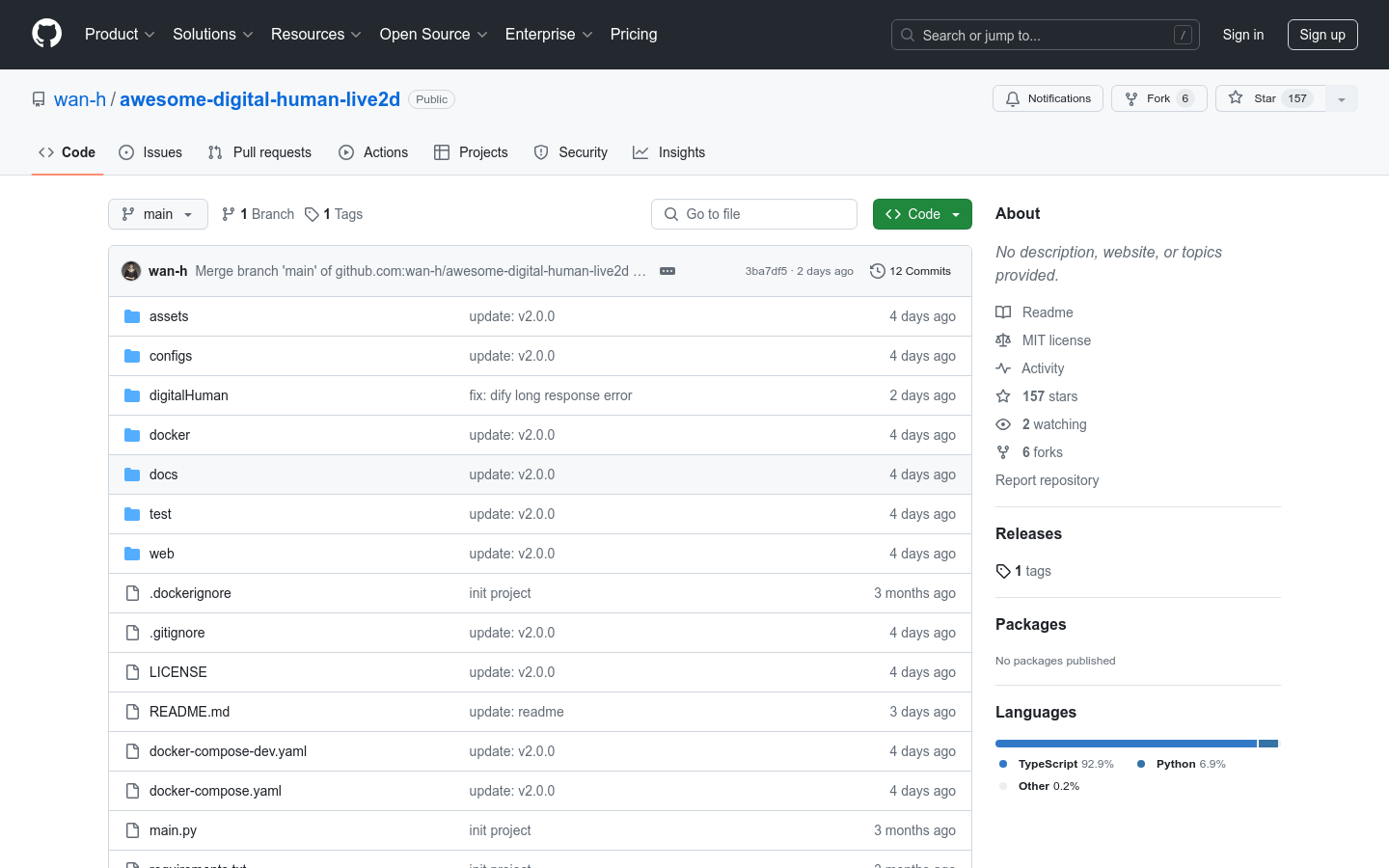1389x868 pixels.
Task: Click the languages bar TypeScript segment
Action: coord(1126,744)
